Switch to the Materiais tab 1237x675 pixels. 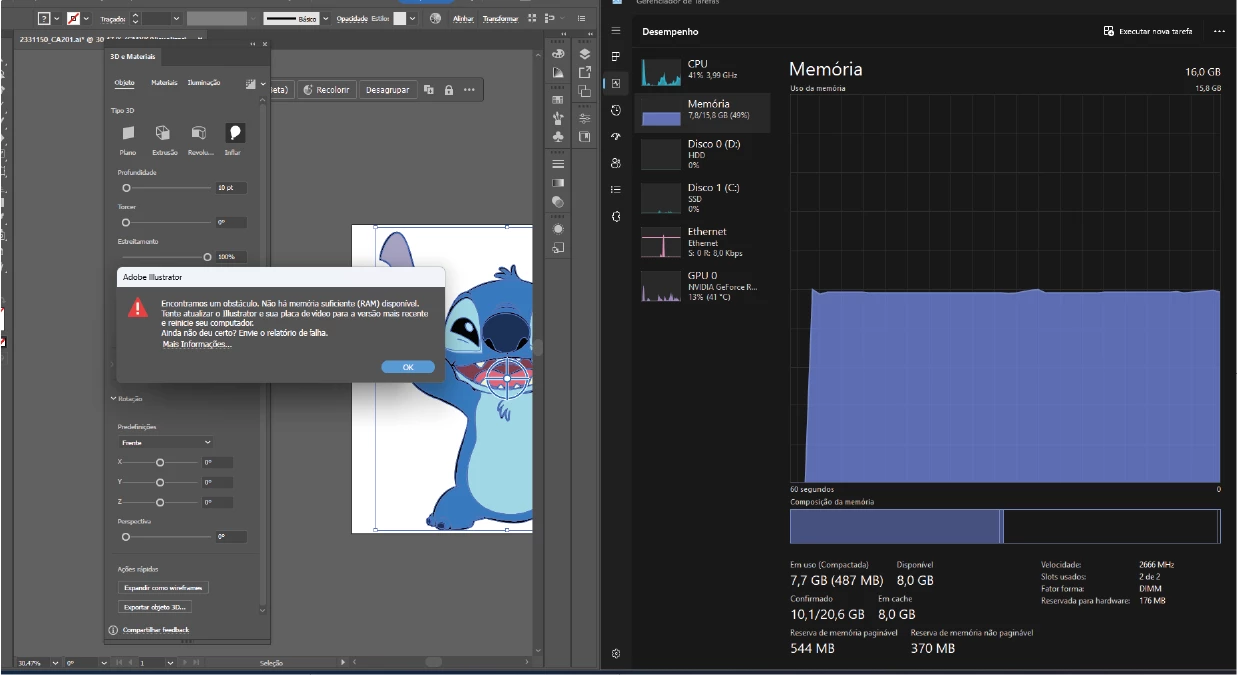pyautogui.click(x=164, y=83)
